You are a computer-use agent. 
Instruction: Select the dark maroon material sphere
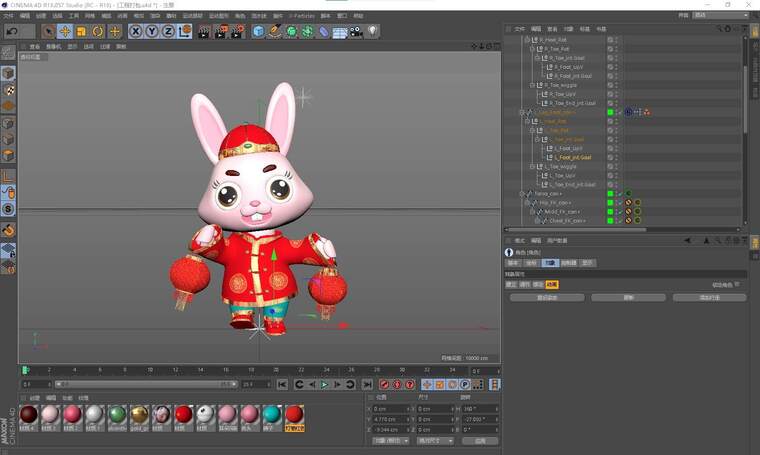click(x=29, y=415)
